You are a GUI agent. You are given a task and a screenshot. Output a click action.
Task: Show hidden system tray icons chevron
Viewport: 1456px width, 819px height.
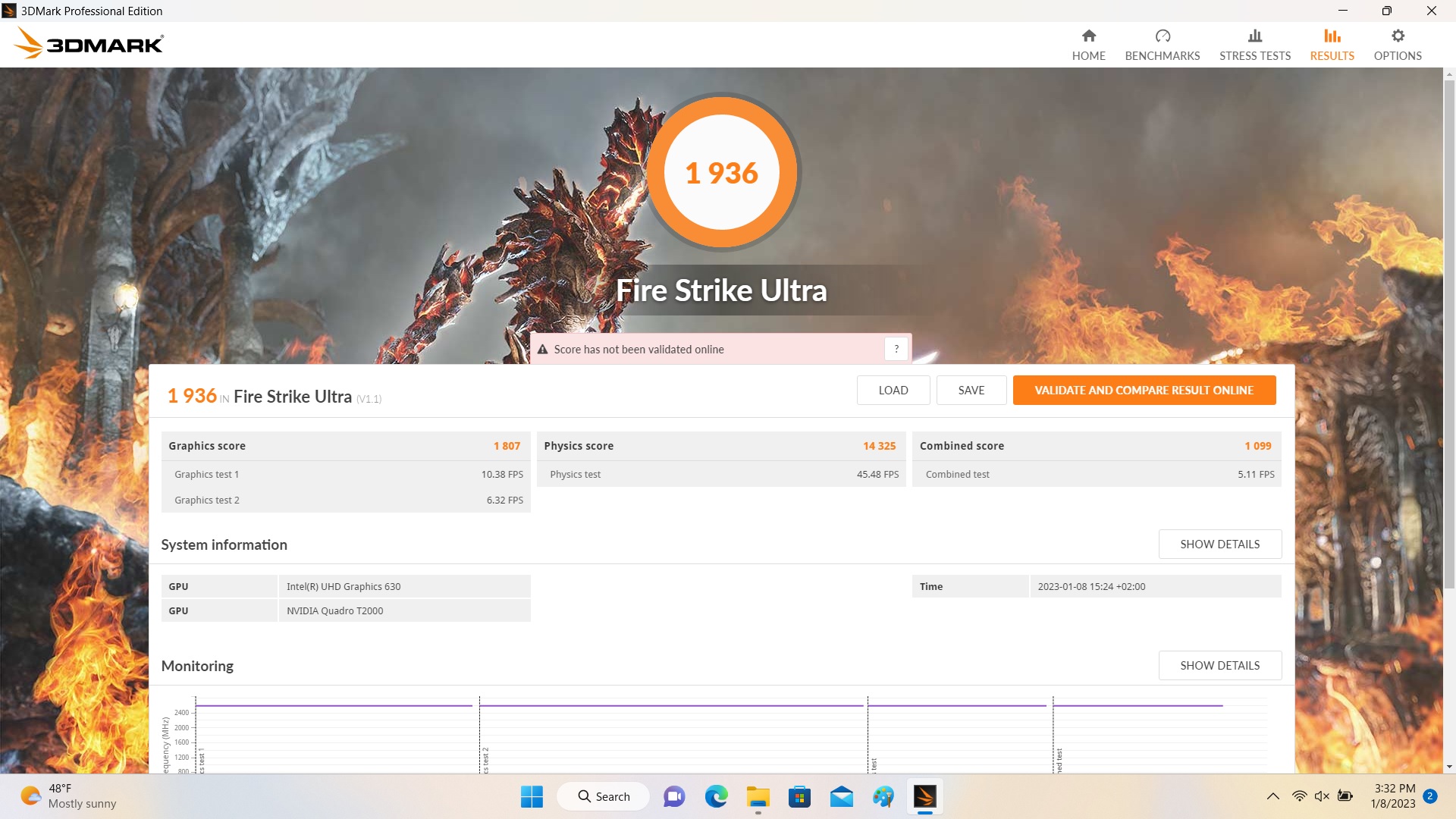[1273, 796]
